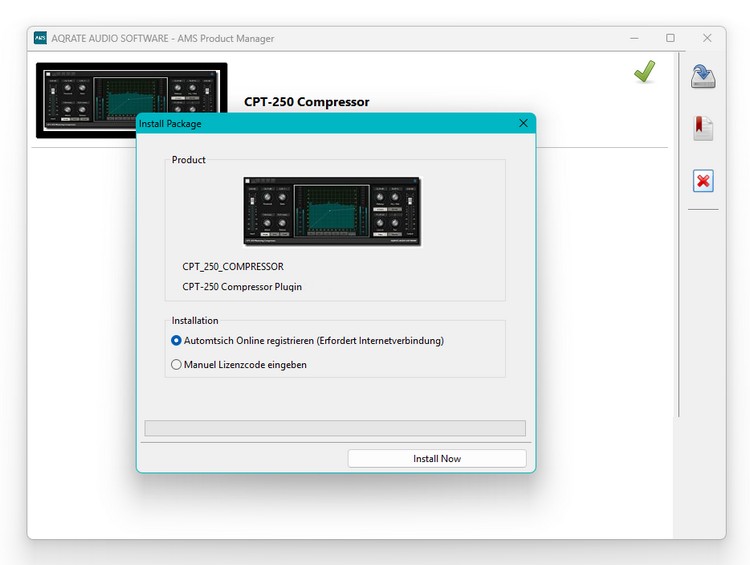Click the compressor thumbnail in Install Package dialog
This screenshot has height=565, width=750.
(332, 211)
